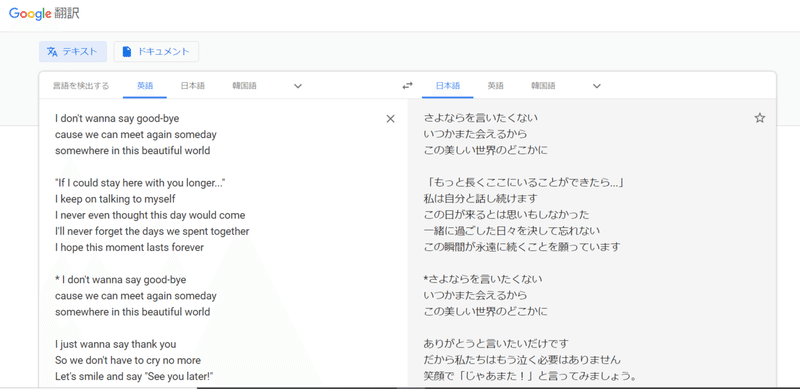Click the Google 翻訳 logo
Screen dimensions: 800x389
point(44,14)
